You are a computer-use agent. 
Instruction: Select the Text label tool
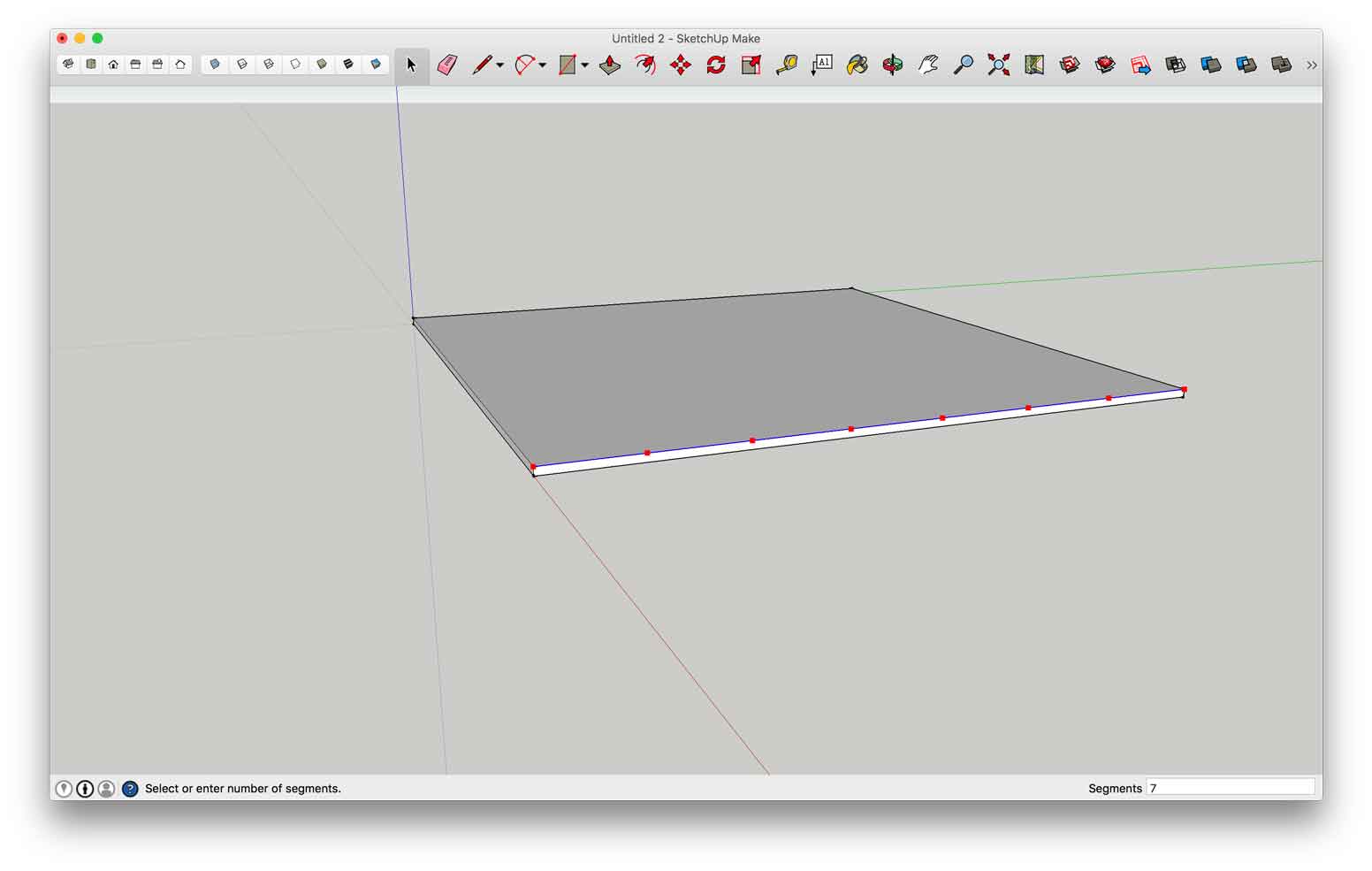coord(822,65)
